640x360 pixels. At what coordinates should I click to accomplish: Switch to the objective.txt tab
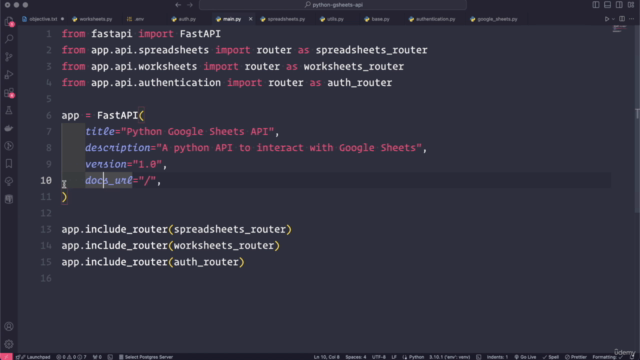coord(43,19)
